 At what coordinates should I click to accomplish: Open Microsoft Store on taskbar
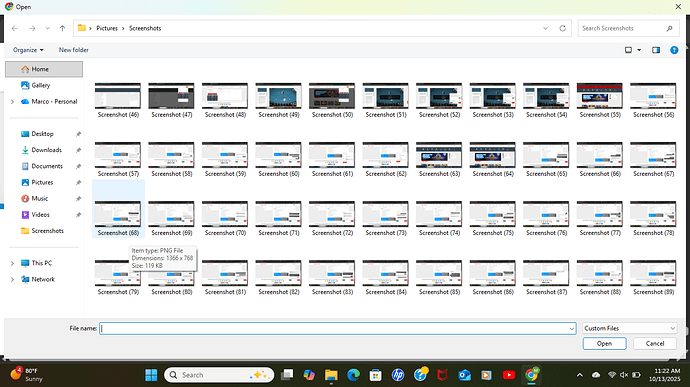(x=375, y=375)
